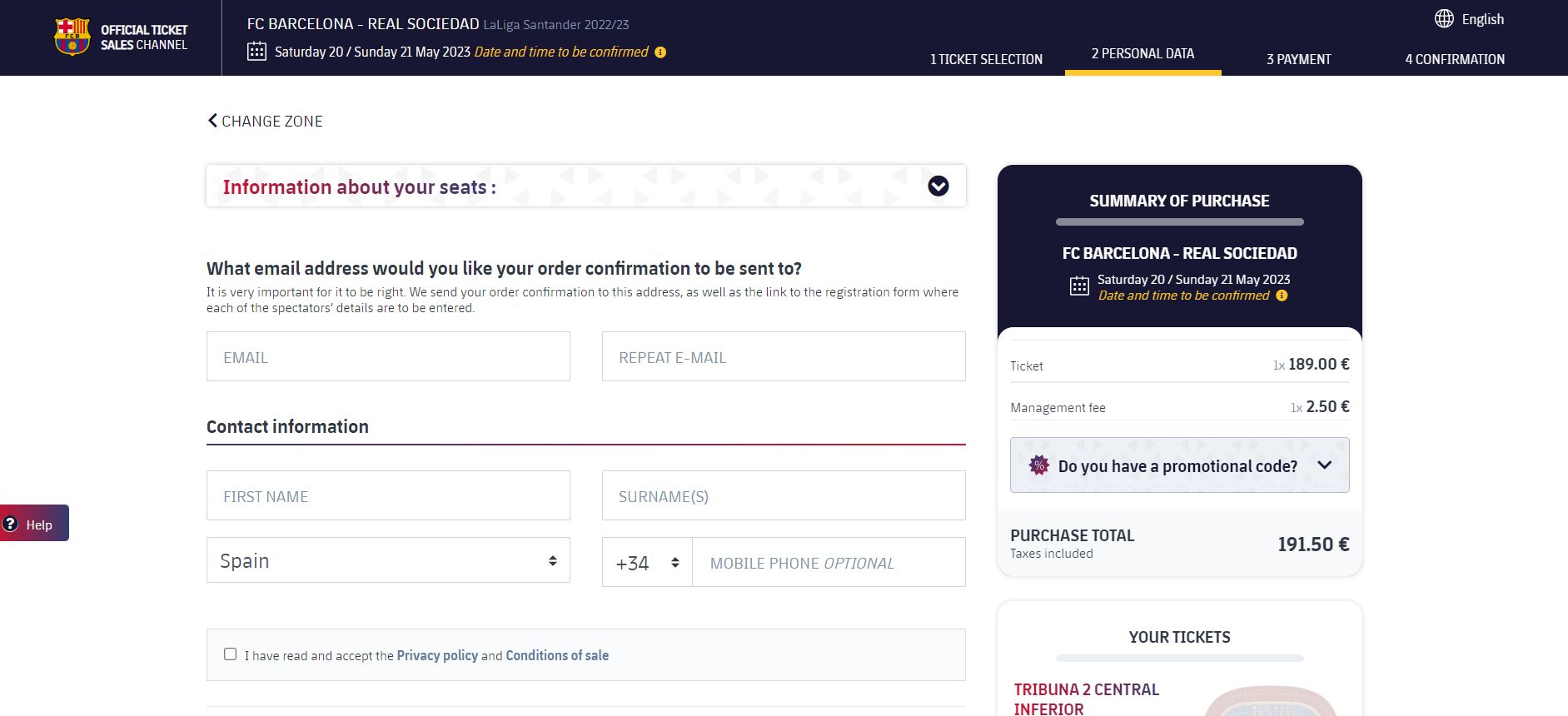Select the 3 Payment step tab
The height and width of the screenshot is (716, 1568).
[x=1298, y=59]
